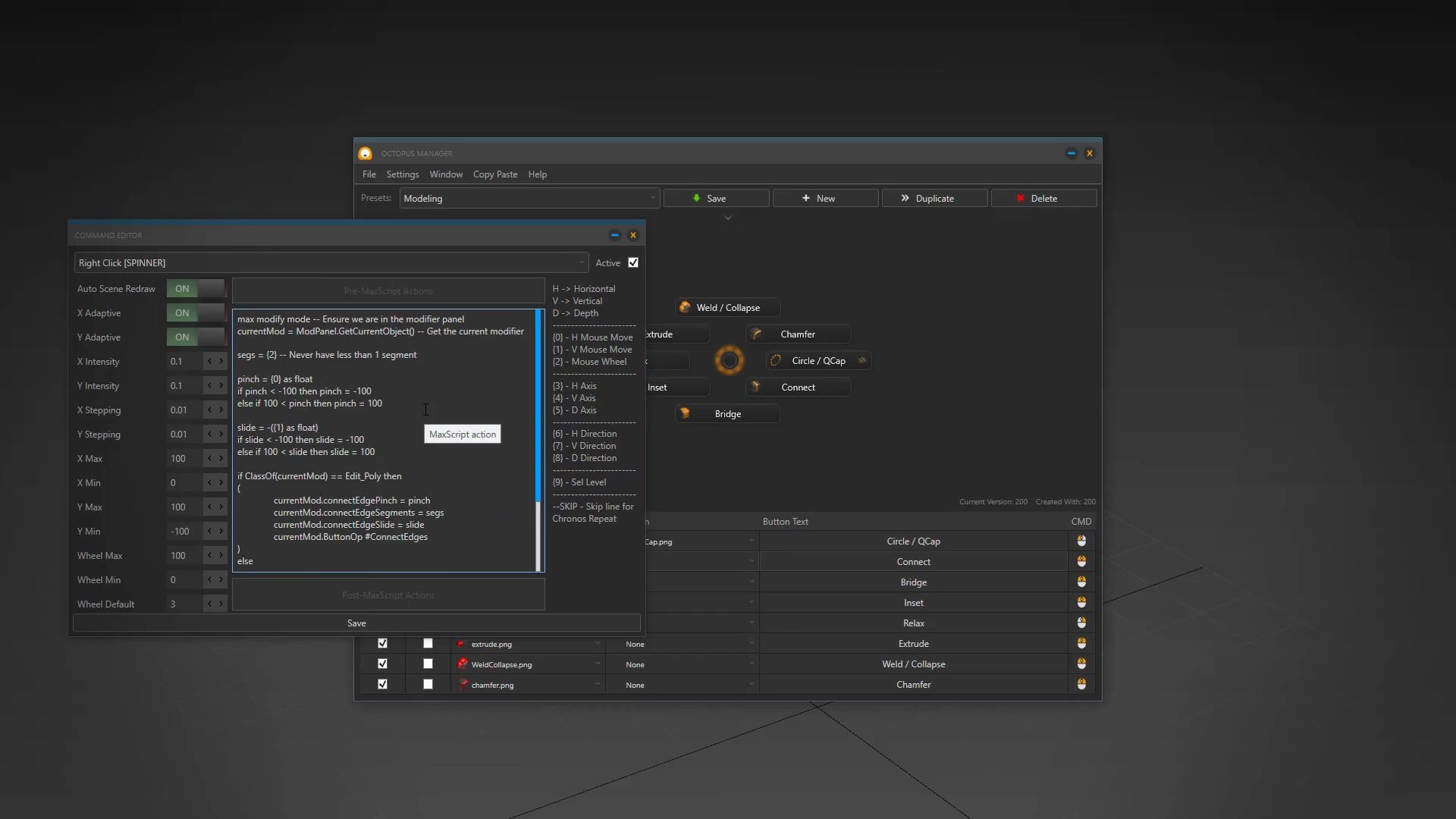This screenshot has width=1456, height=819.
Task: Click the Delete preset button
Action: tap(1044, 198)
